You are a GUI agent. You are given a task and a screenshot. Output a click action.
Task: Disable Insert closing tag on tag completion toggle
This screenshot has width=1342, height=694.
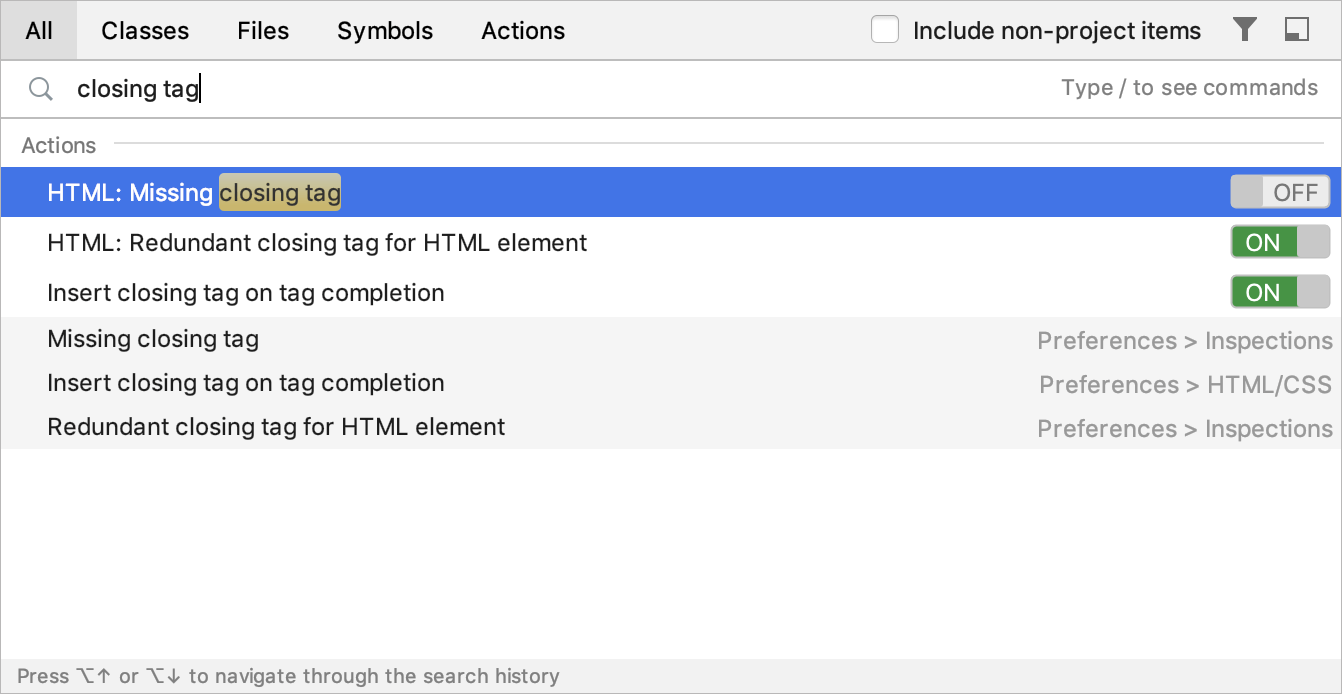tap(1280, 292)
